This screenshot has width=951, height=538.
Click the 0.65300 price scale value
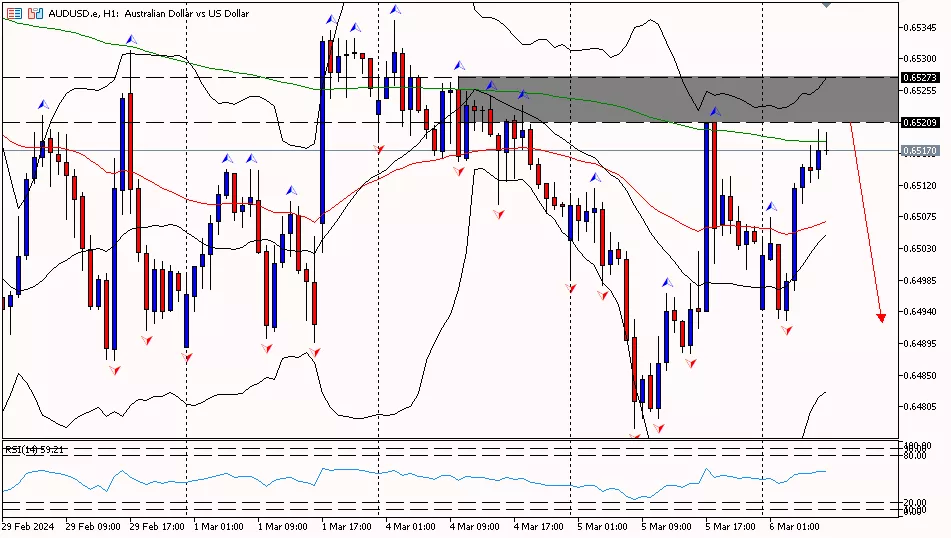click(x=919, y=59)
